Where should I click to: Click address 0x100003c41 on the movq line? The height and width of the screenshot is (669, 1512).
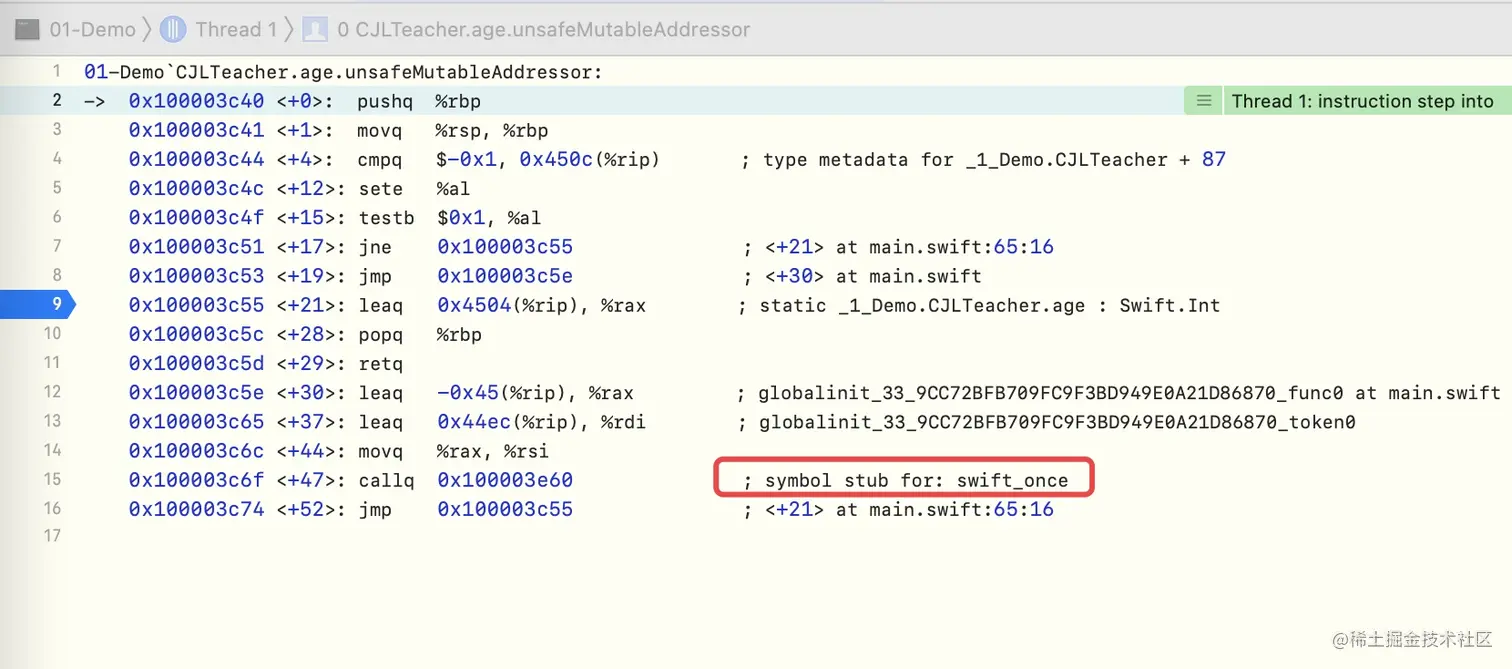coord(196,130)
